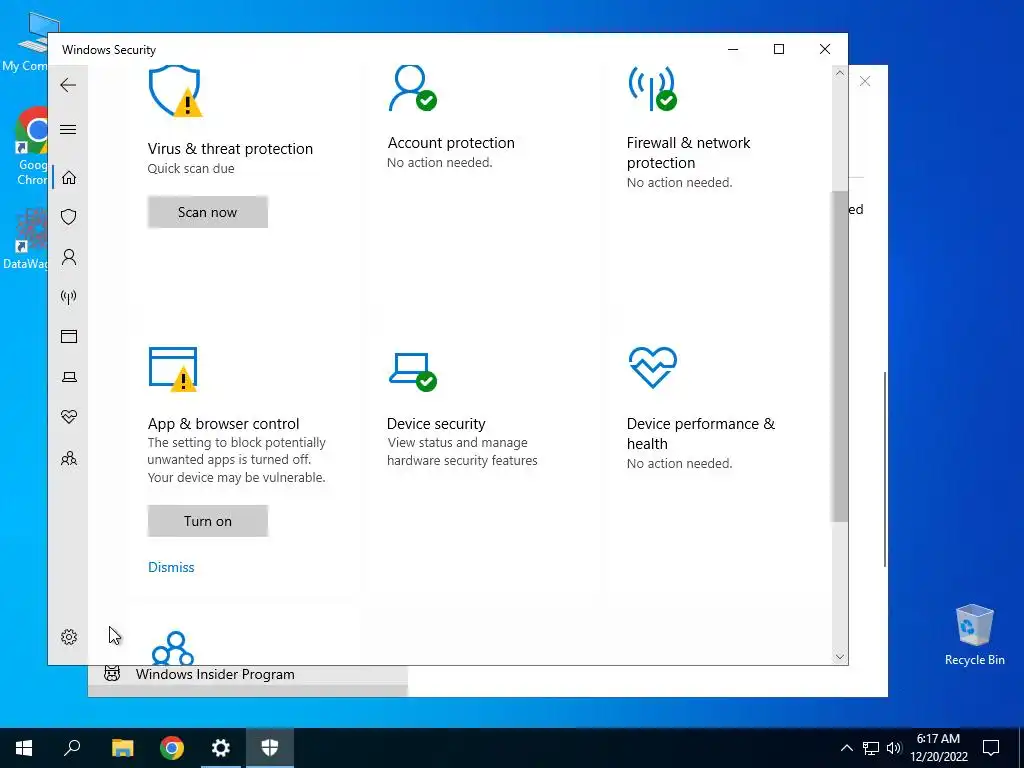Switch to Settings app in taskbar
The height and width of the screenshot is (768, 1024).
click(x=221, y=748)
